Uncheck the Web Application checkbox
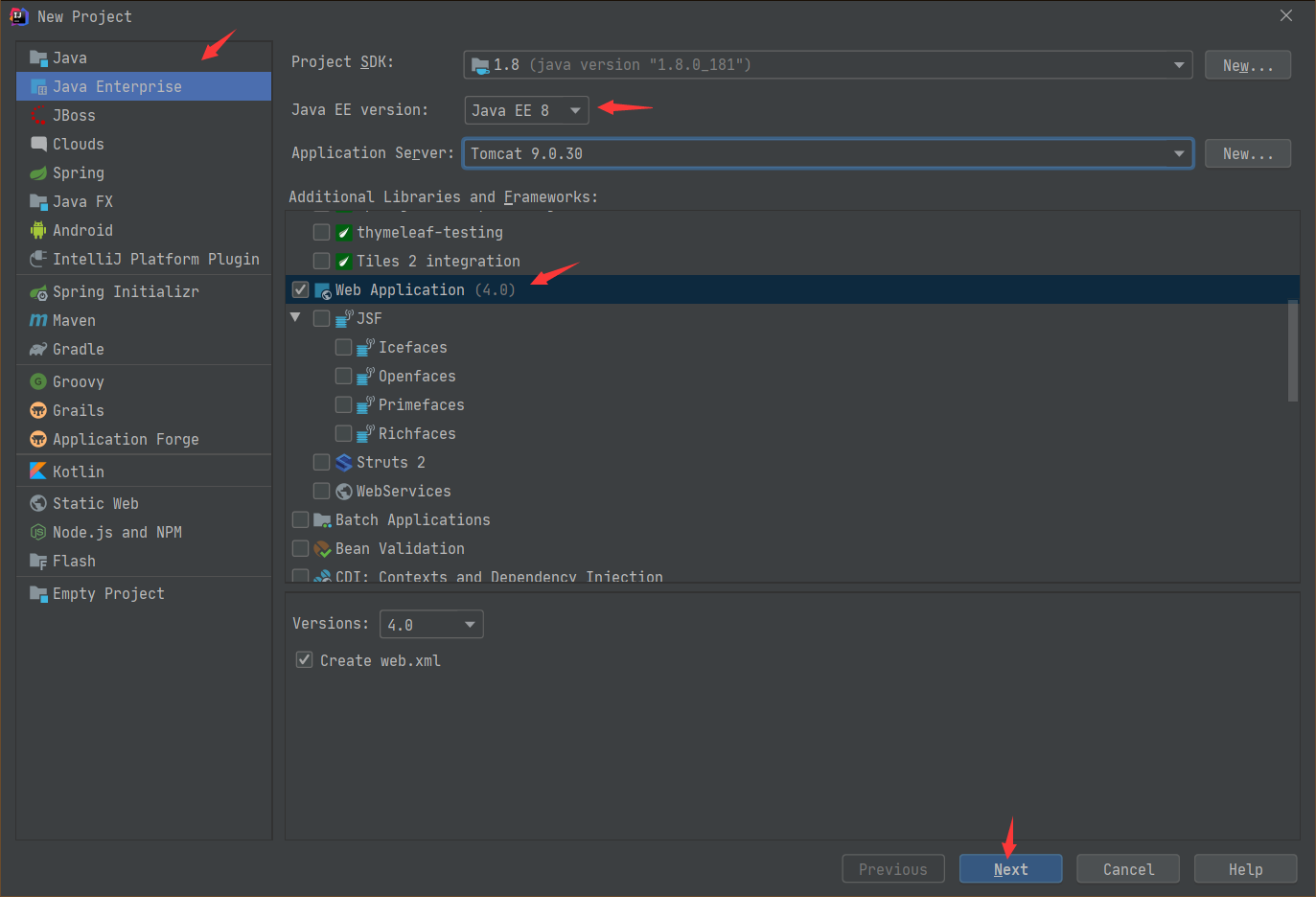 [x=300, y=289]
